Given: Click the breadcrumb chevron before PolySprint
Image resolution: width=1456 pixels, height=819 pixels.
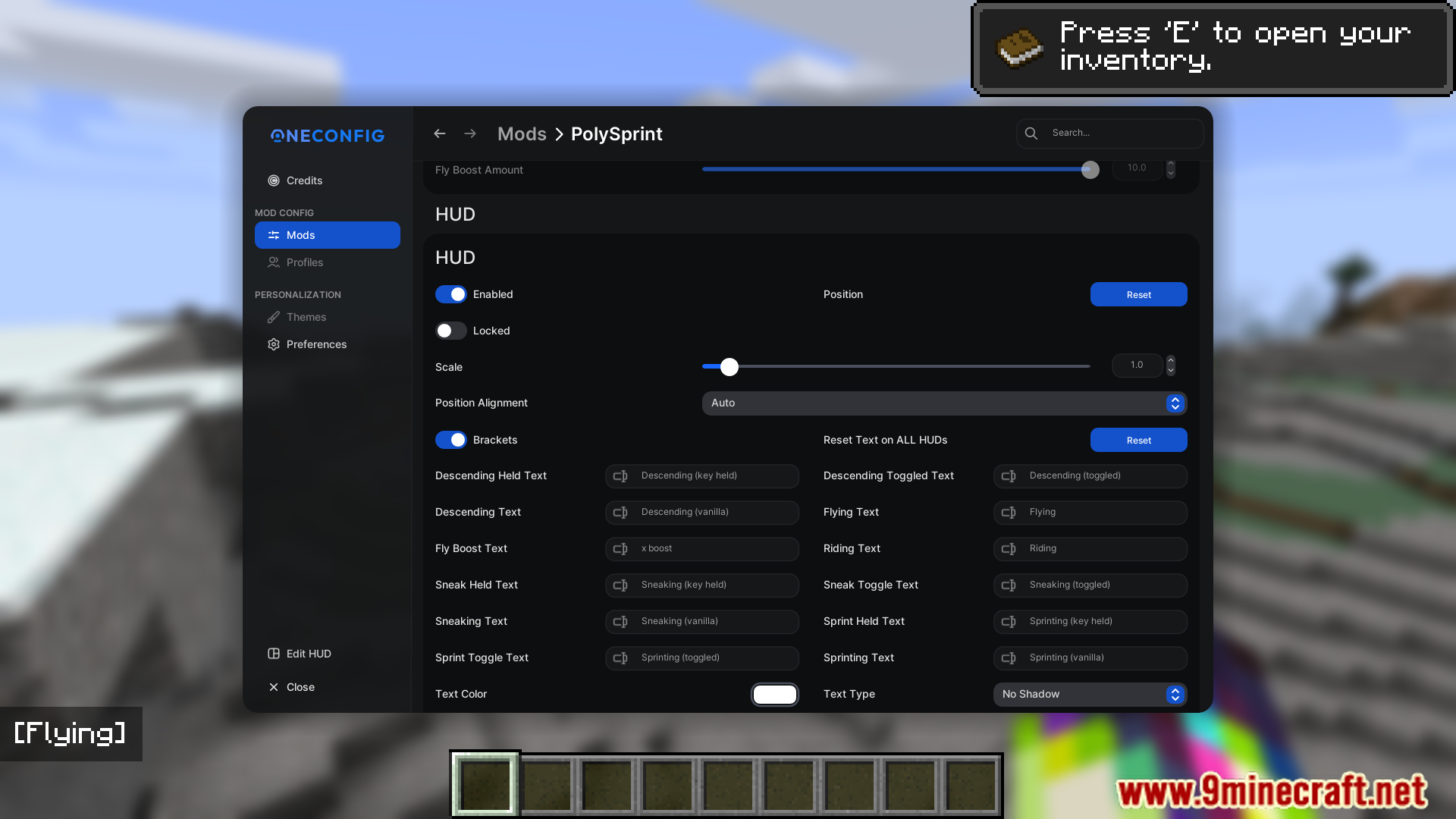Looking at the screenshot, I should 559,134.
